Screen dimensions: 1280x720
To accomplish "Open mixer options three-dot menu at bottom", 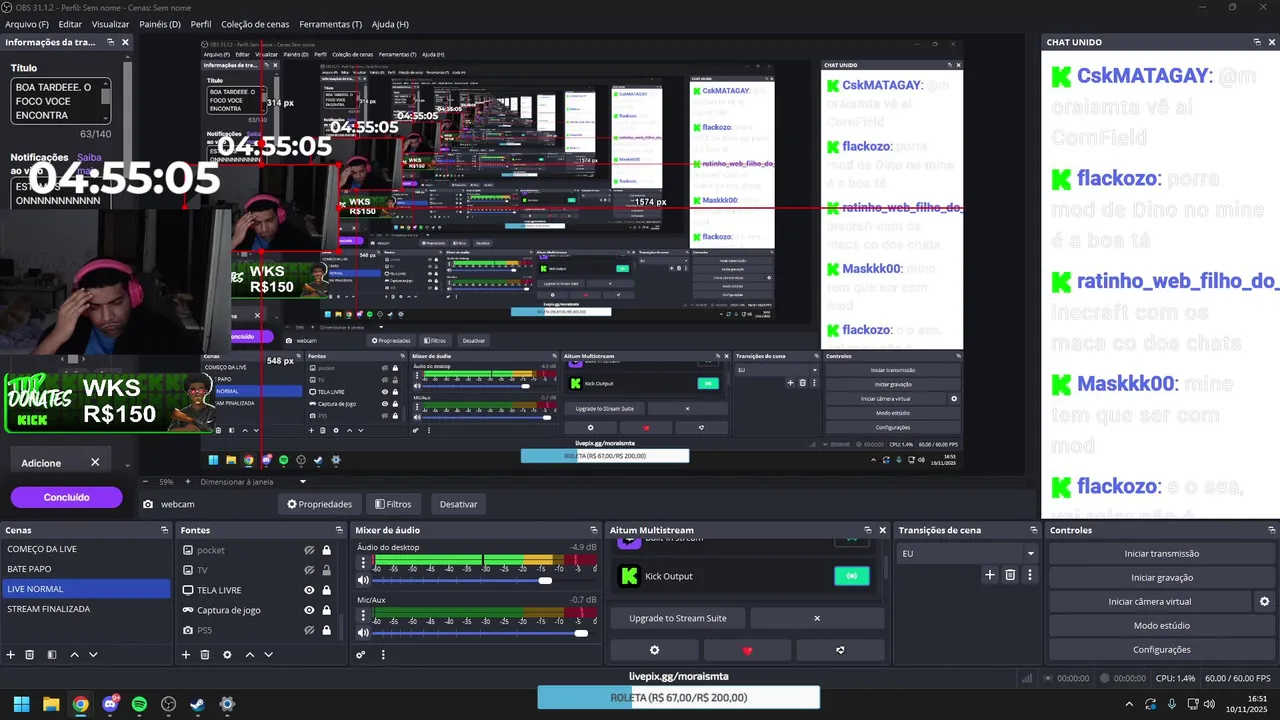I will coord(383,655).
